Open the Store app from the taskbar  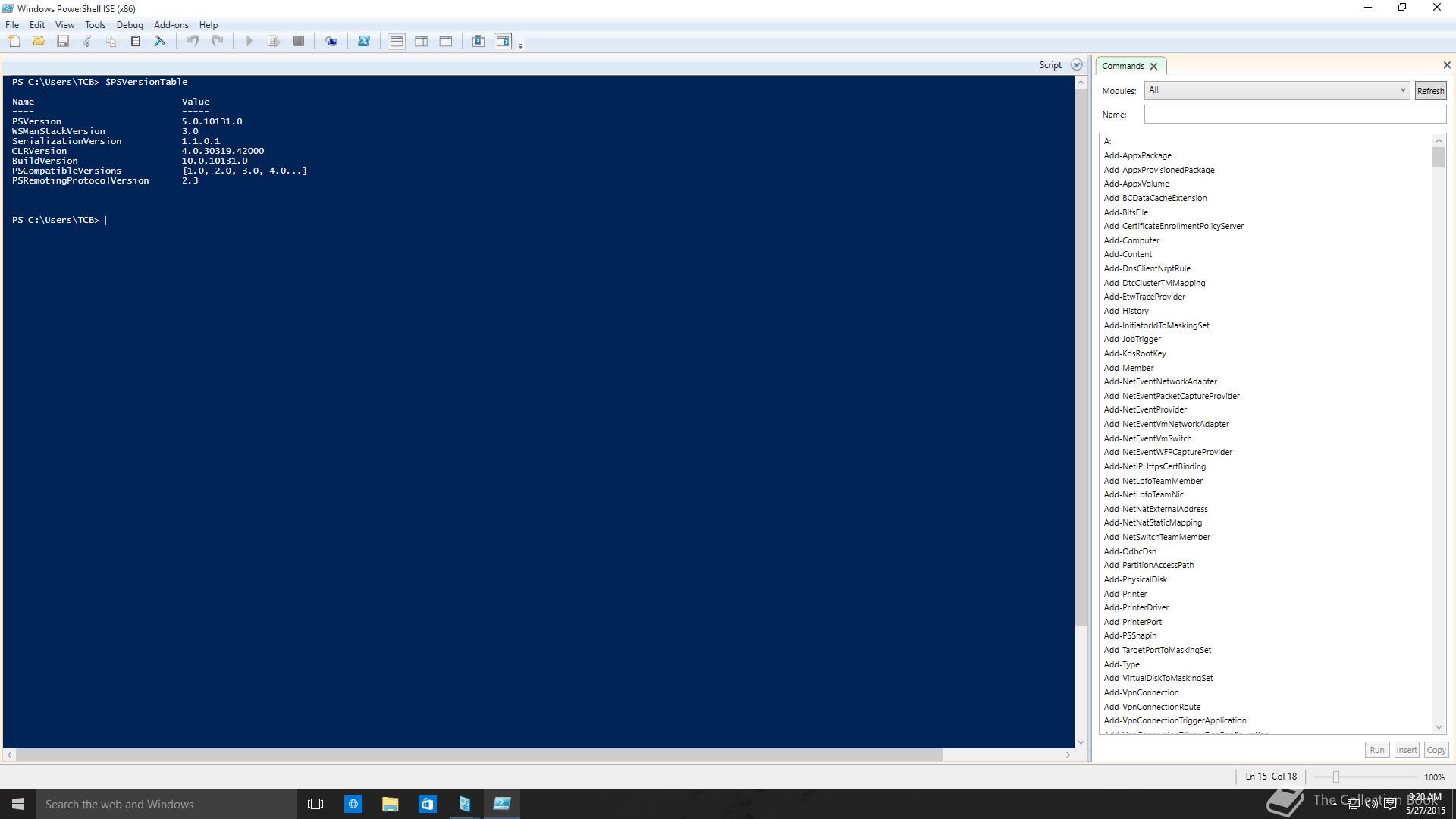click(x=427, y=804)
